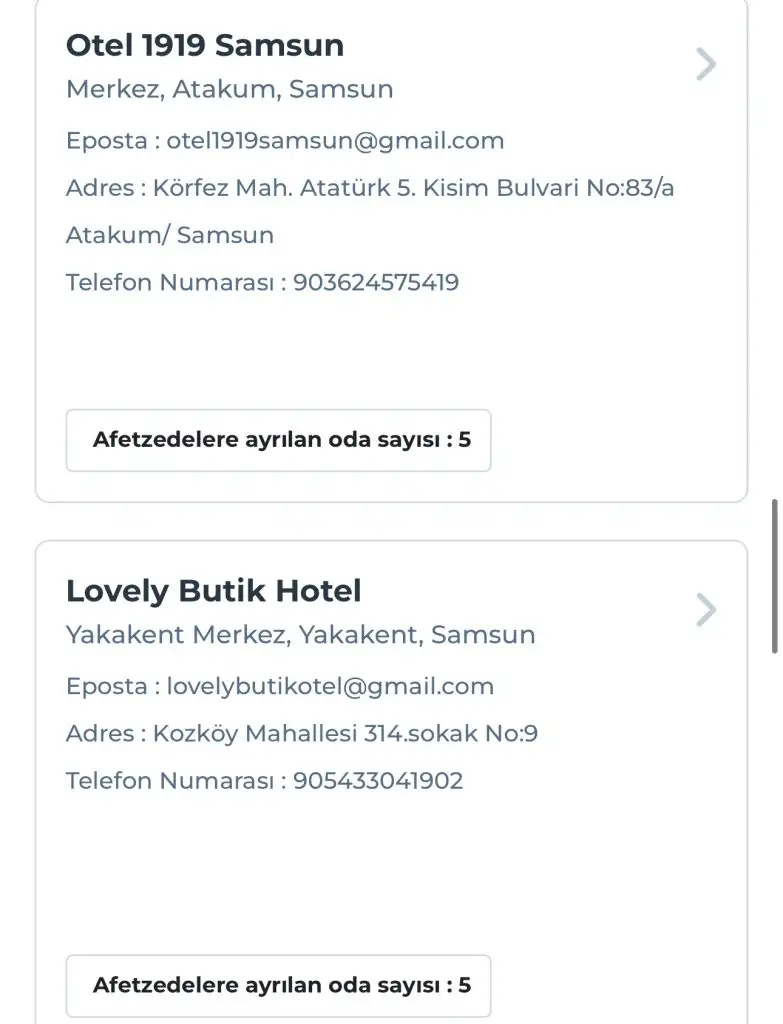Open lovelybutikotel@gmail.com email address
This screenshot has height=1024, width=783.
pyautogui.click(x=330, y=687)
